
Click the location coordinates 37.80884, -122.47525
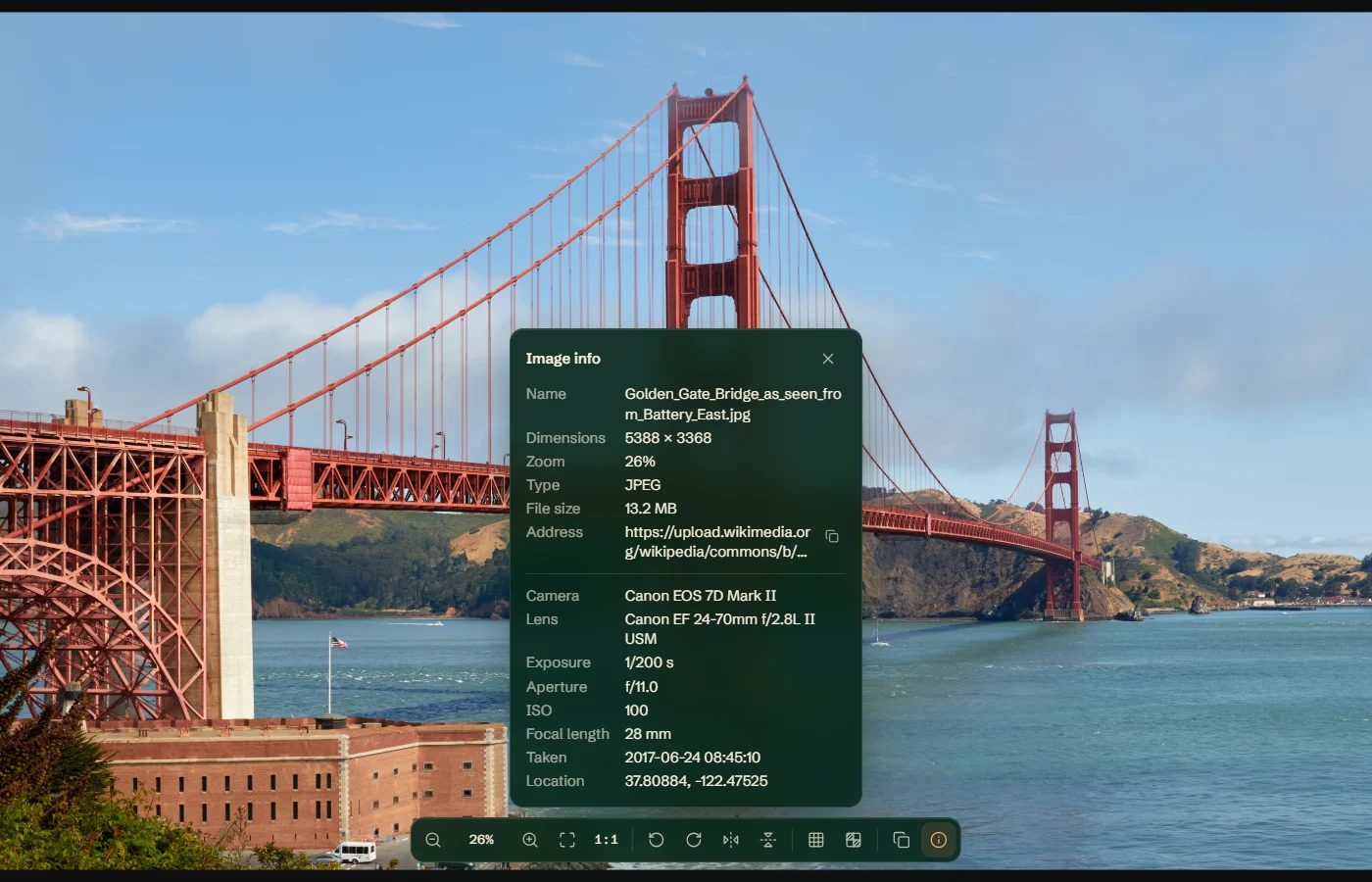point(697,781)
